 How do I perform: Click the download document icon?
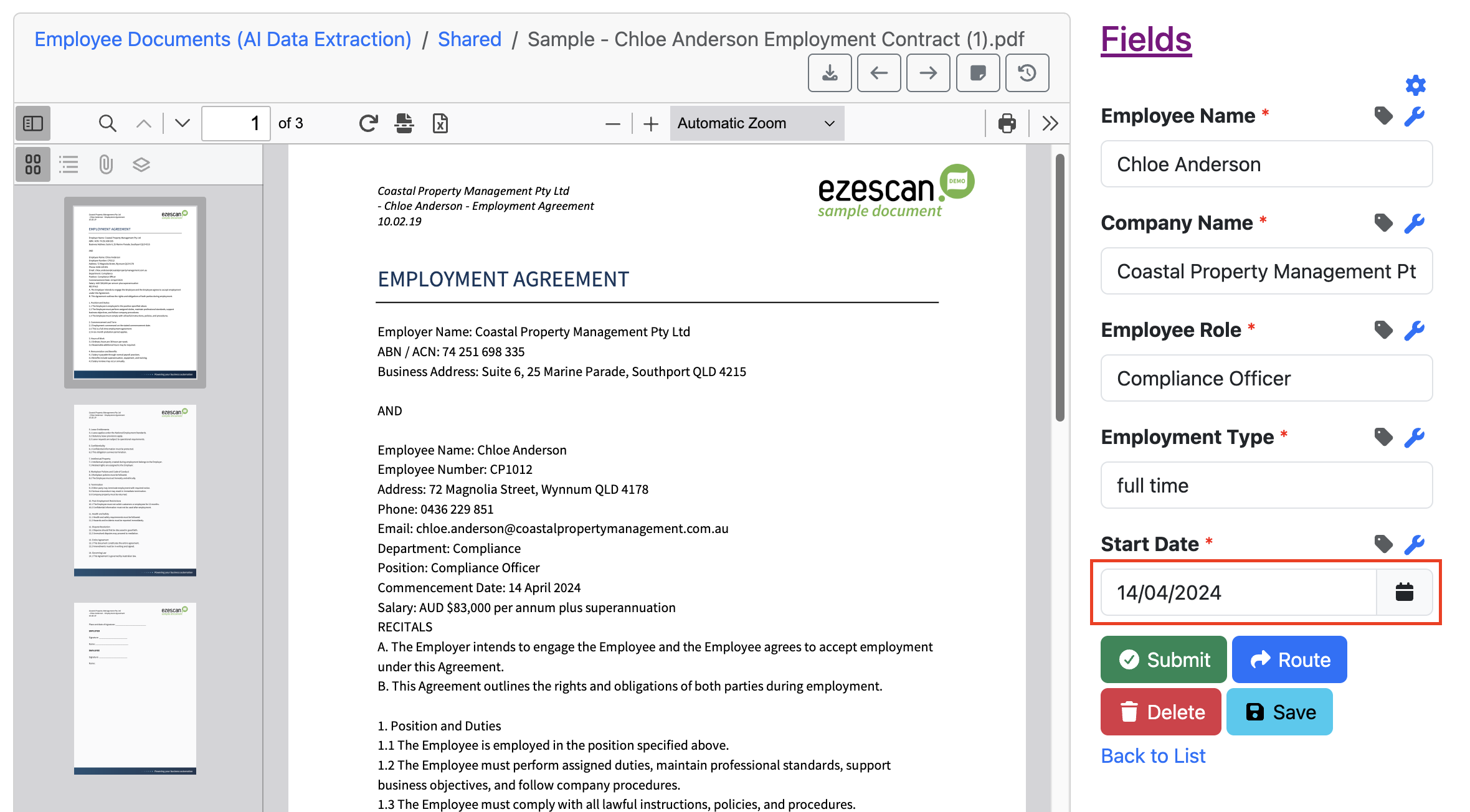click(830, 73)
